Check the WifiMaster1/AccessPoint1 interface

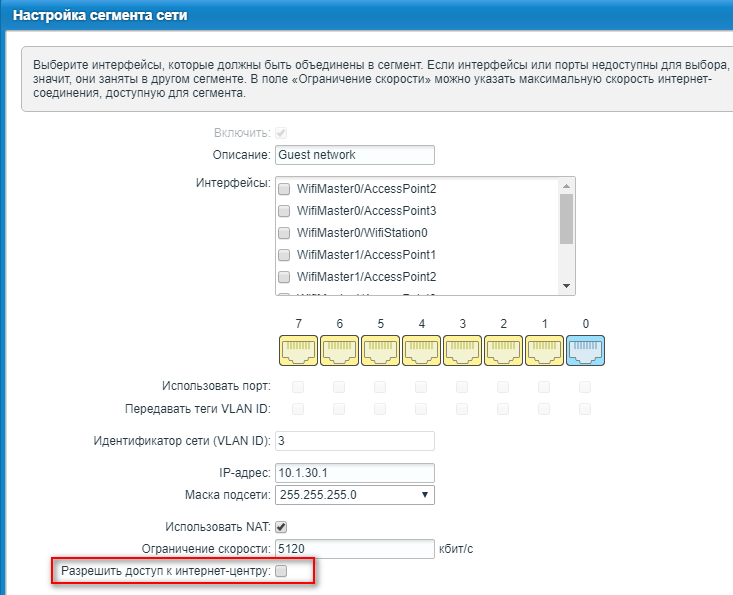point(285,255)
